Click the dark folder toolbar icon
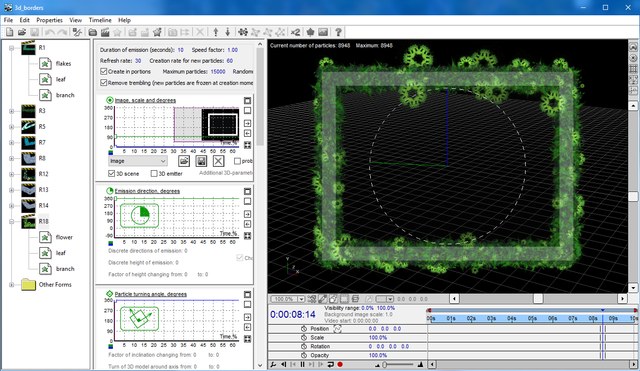 click(x=93, y=32)
